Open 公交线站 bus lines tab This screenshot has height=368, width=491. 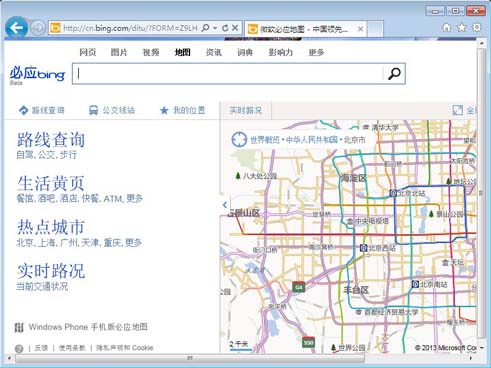[x=112, y=110]
